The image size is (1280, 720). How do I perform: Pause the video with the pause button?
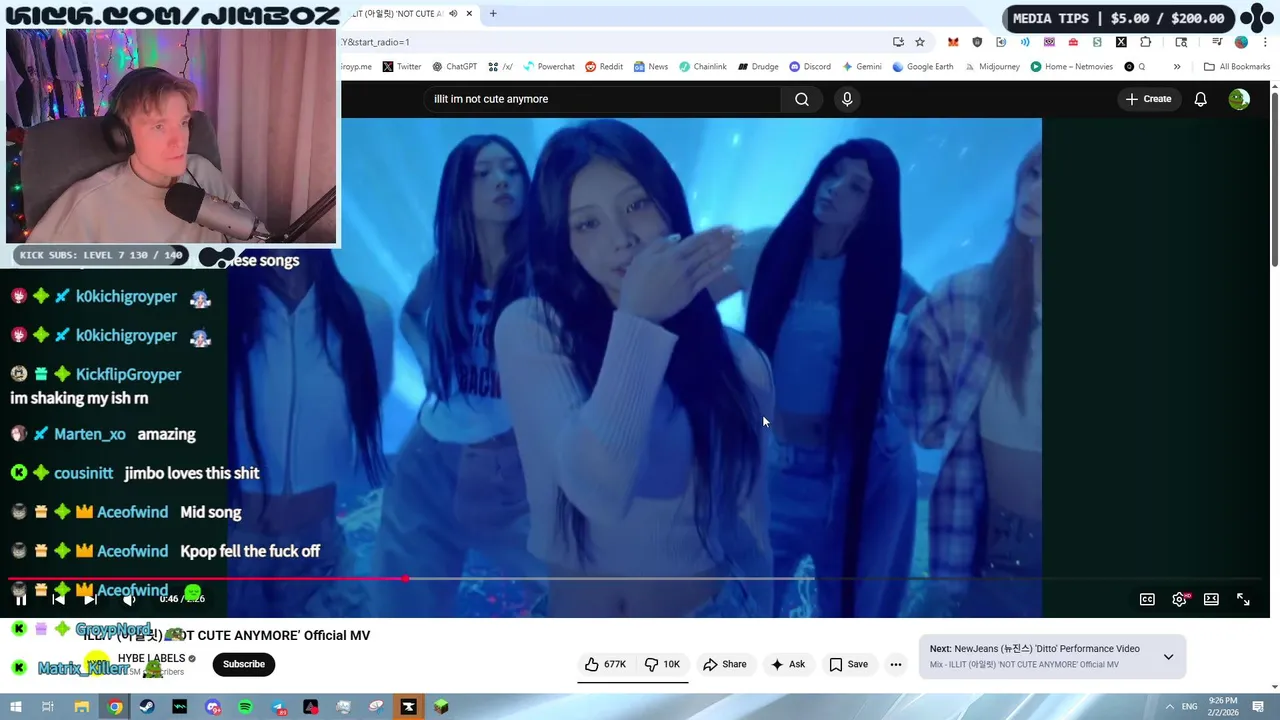(x=20, y=599)
